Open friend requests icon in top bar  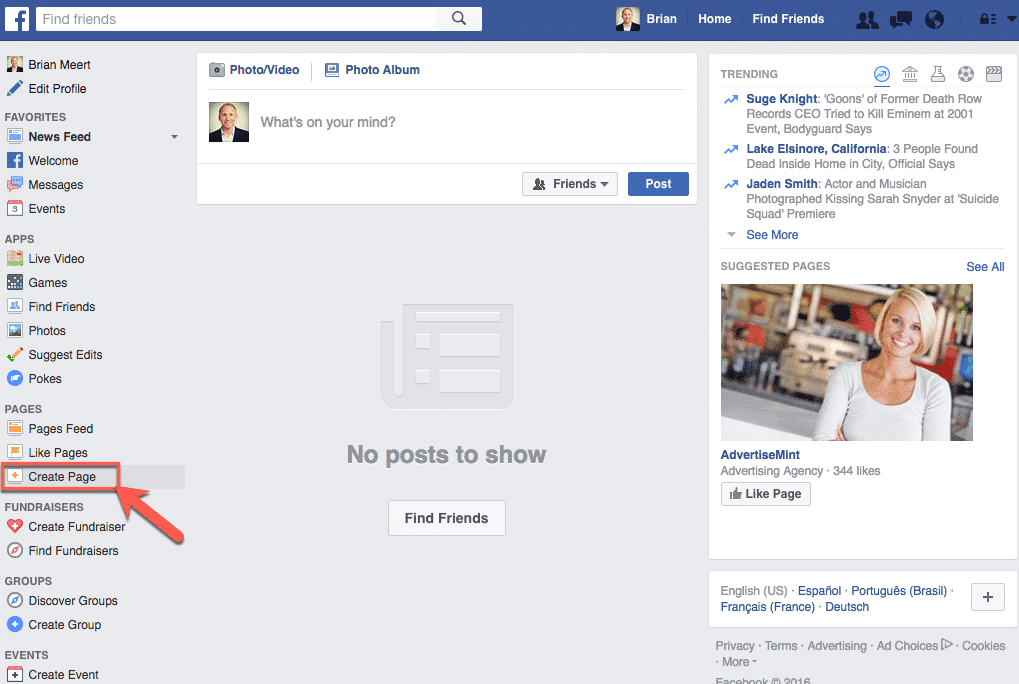[867, 19]
